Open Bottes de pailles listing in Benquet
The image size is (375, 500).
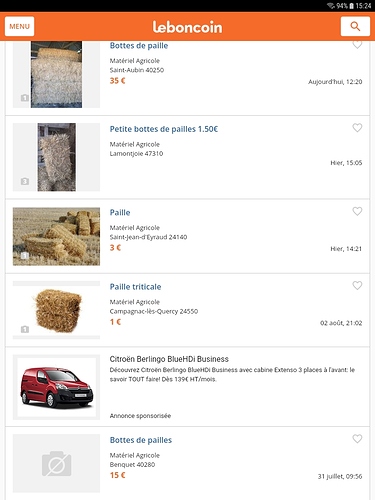141,440
